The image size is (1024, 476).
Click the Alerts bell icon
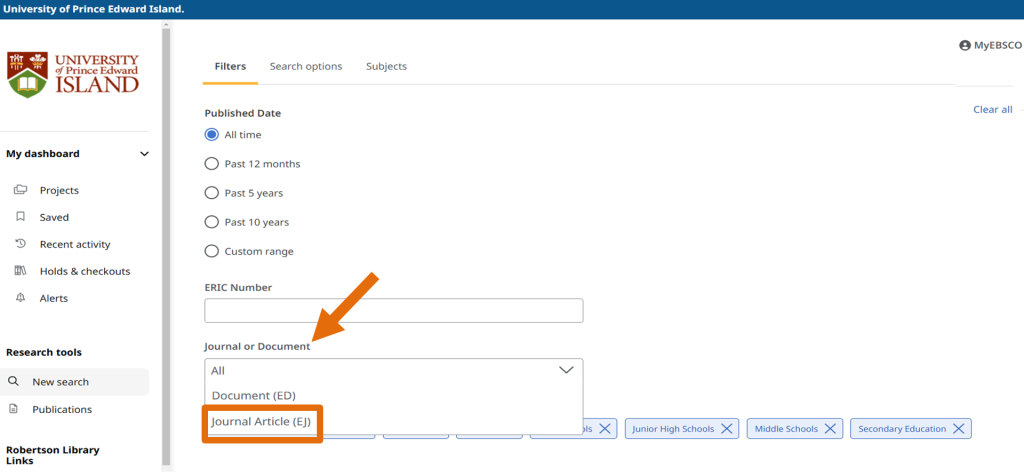coord(20,298)
